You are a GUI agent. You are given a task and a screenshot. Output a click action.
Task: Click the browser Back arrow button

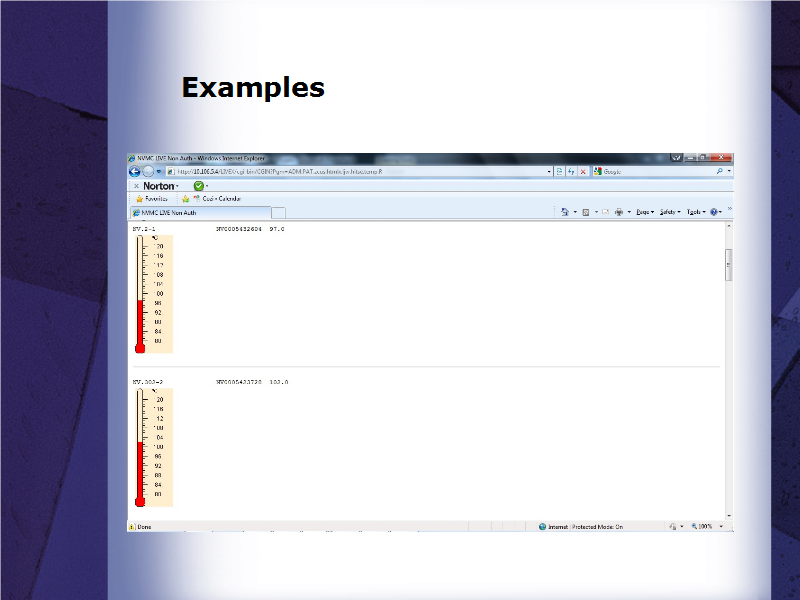coord(134,171)
